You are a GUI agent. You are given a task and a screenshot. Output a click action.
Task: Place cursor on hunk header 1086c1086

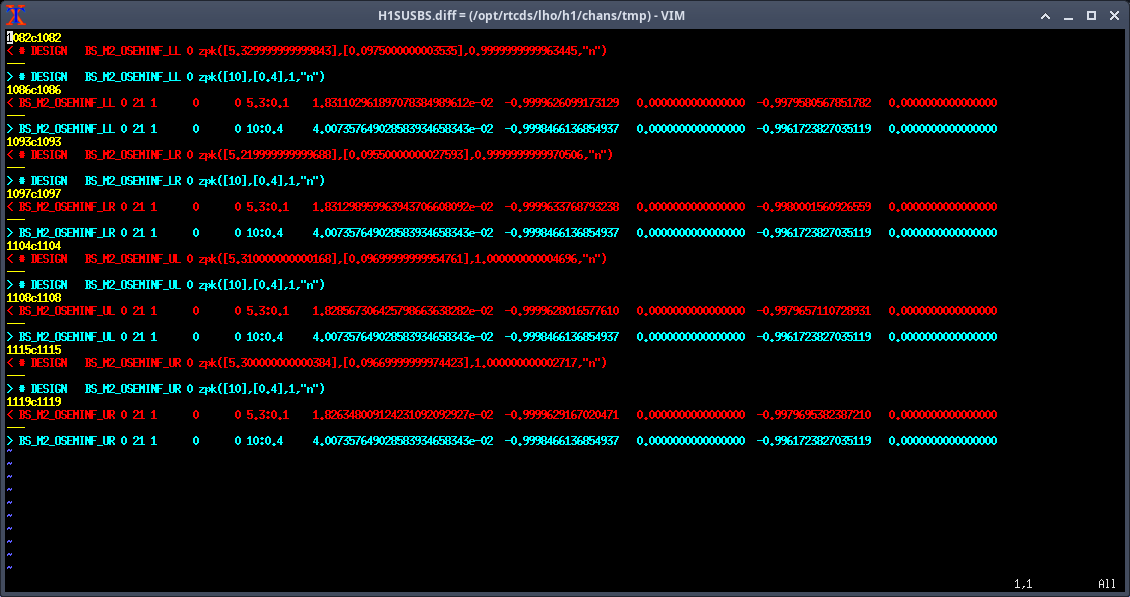click(x=34, y=90)
